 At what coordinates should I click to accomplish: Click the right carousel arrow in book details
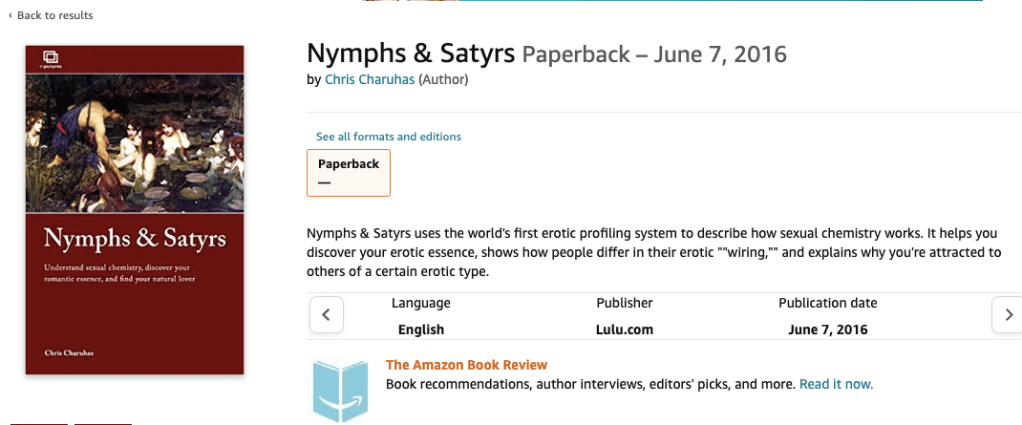point(1006,315)
